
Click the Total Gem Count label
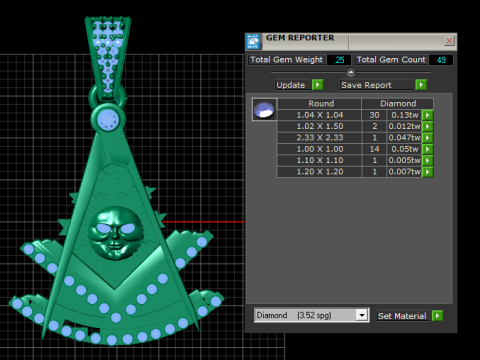pyautogui.click(x=391, y=60)
